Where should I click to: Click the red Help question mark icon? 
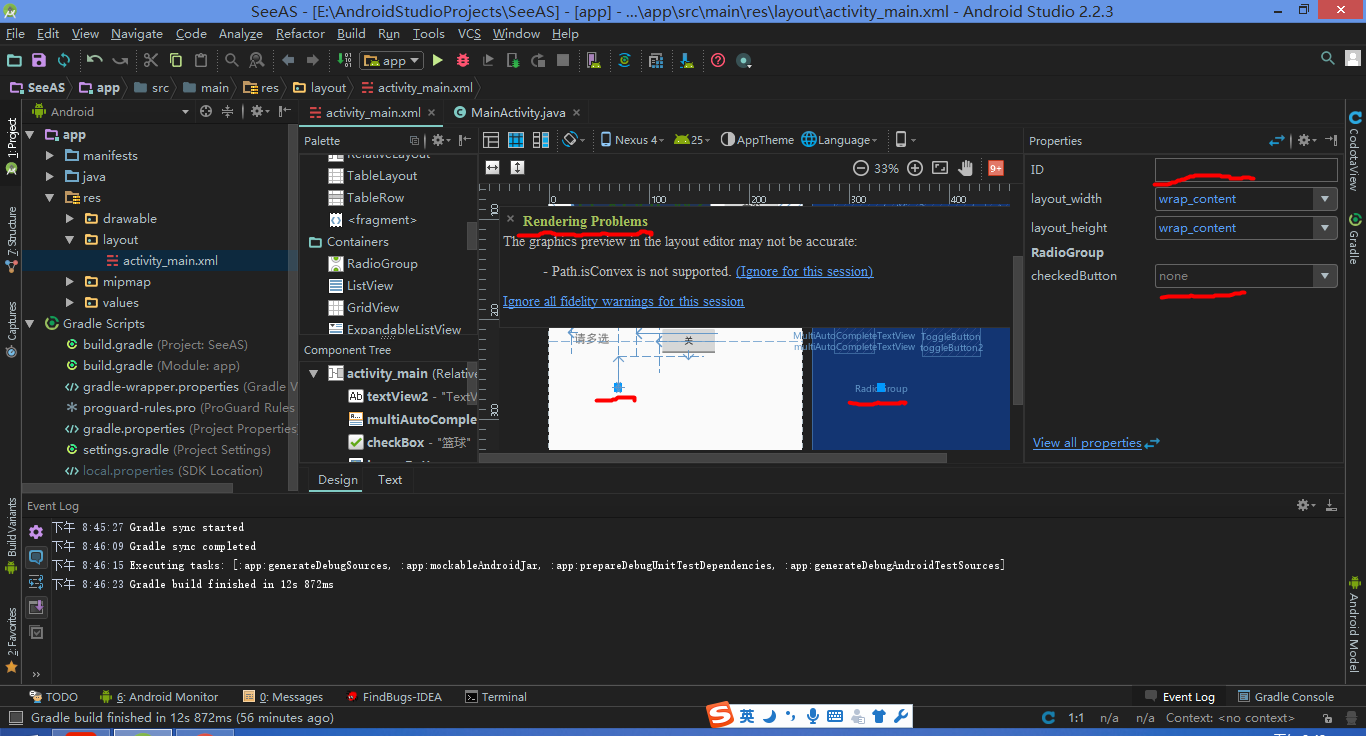718,60
